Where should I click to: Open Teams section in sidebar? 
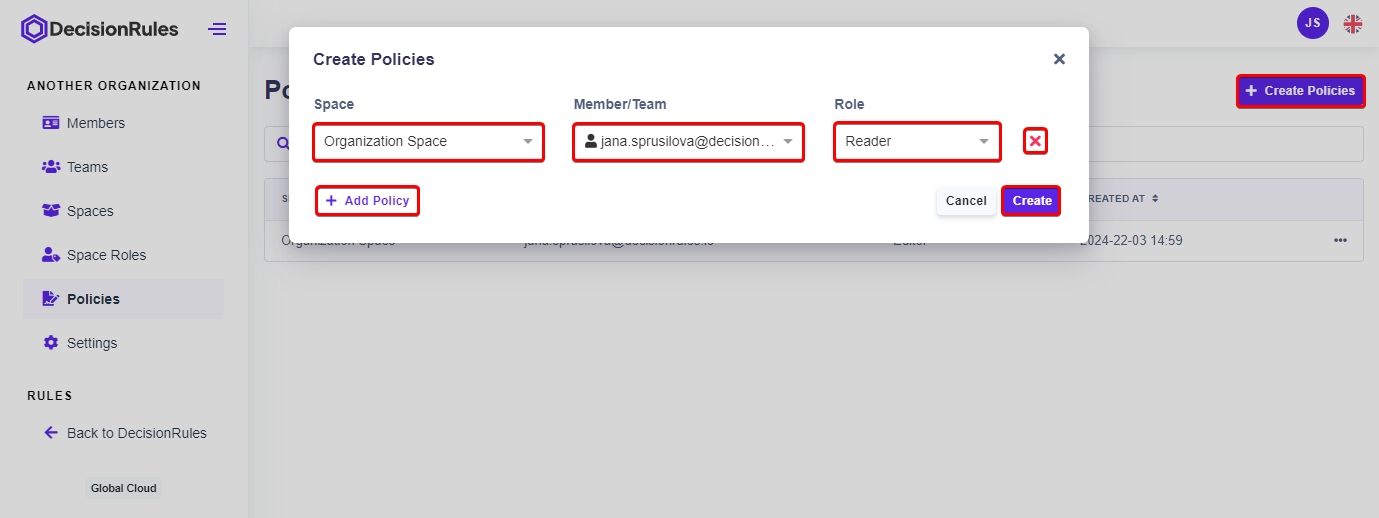tap(87, 167)
